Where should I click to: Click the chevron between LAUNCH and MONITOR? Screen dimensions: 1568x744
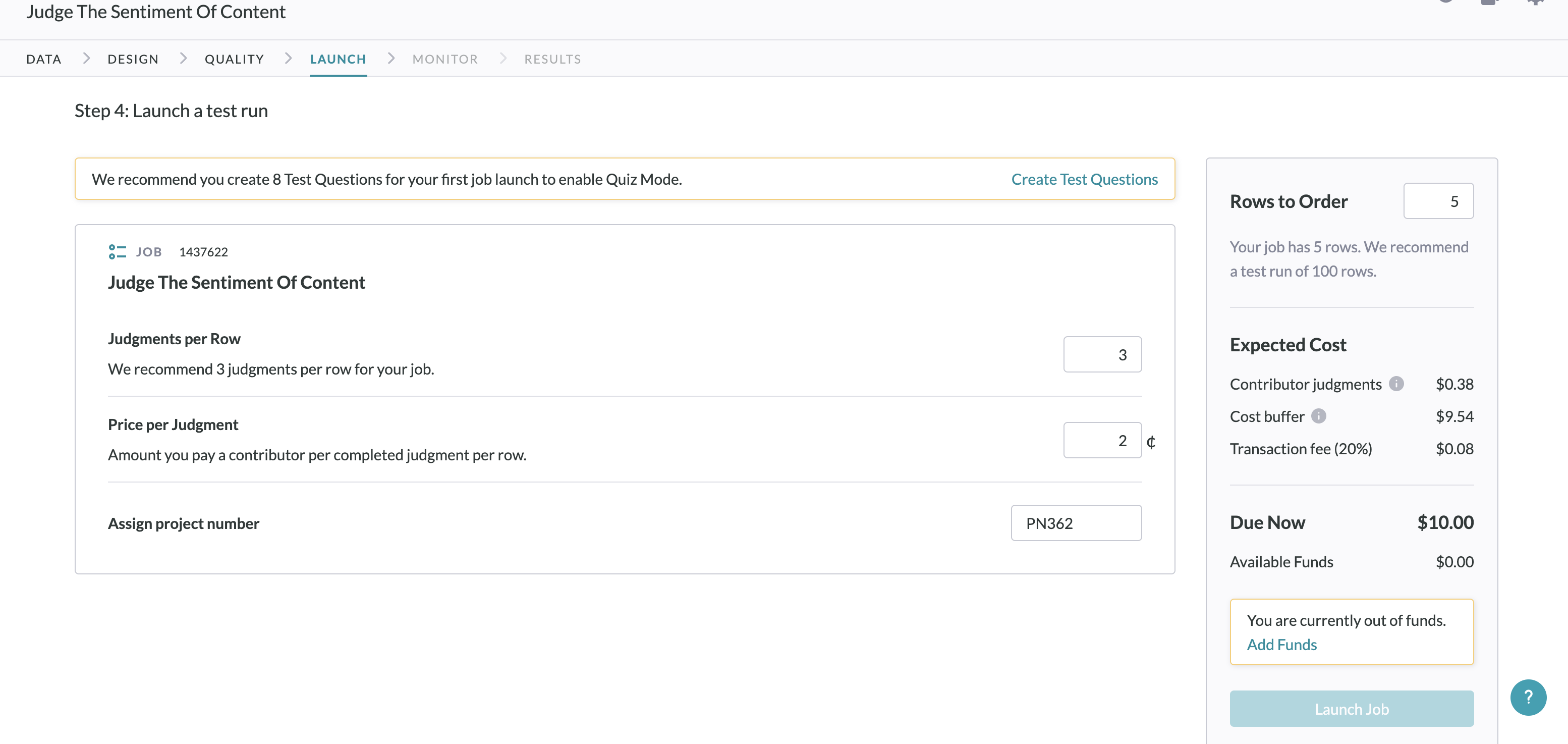tap(391, 59)
